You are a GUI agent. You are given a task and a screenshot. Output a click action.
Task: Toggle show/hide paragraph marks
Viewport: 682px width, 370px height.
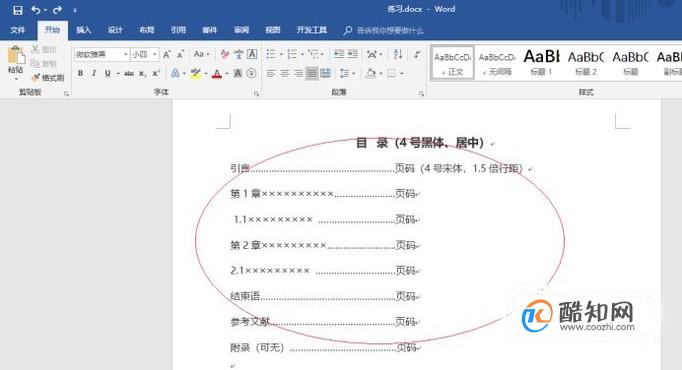click(x=417, y=54)
